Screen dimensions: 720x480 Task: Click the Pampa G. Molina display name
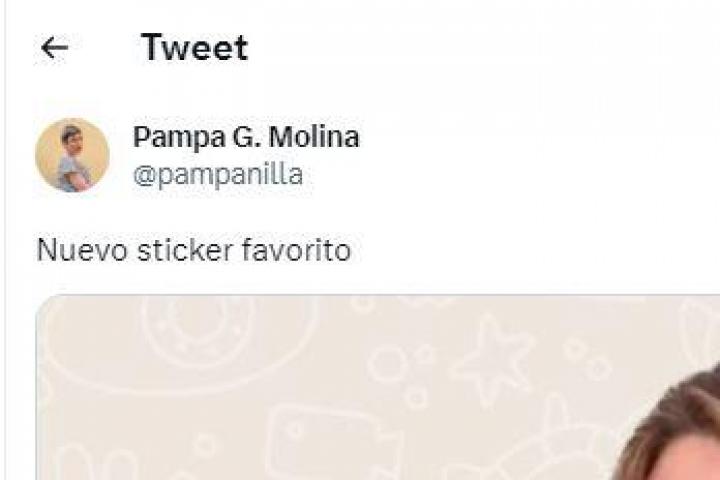(245, 138)
